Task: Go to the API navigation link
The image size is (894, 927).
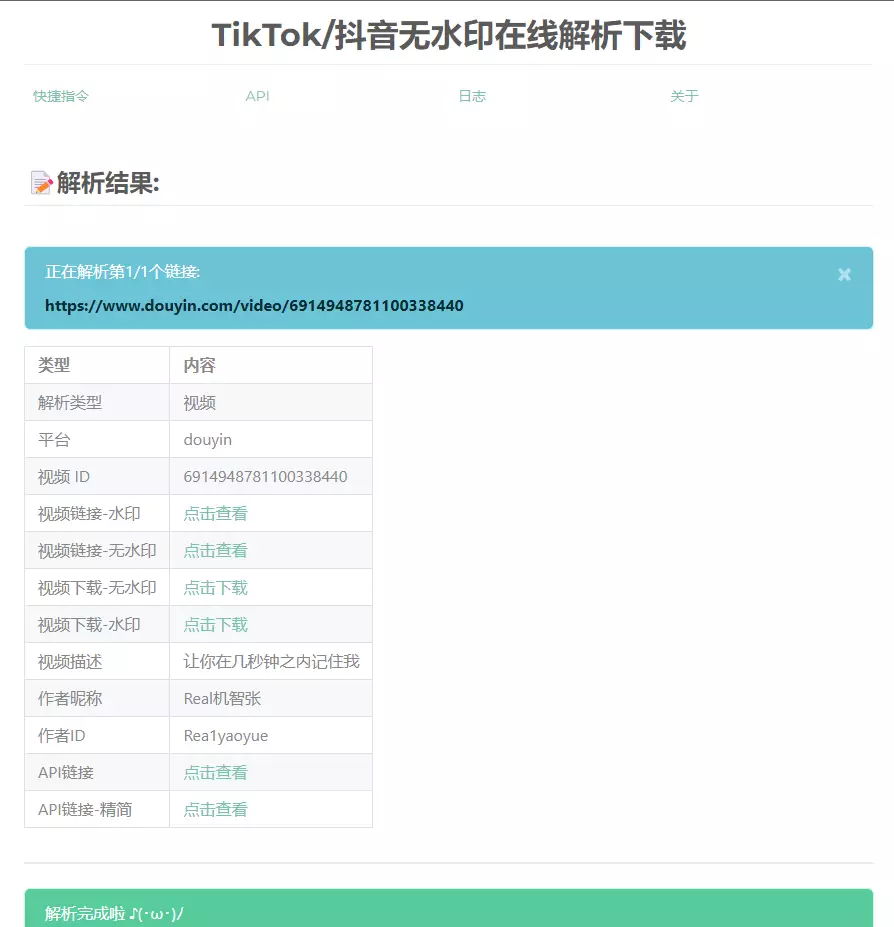Action: click(x=257, y=96)
